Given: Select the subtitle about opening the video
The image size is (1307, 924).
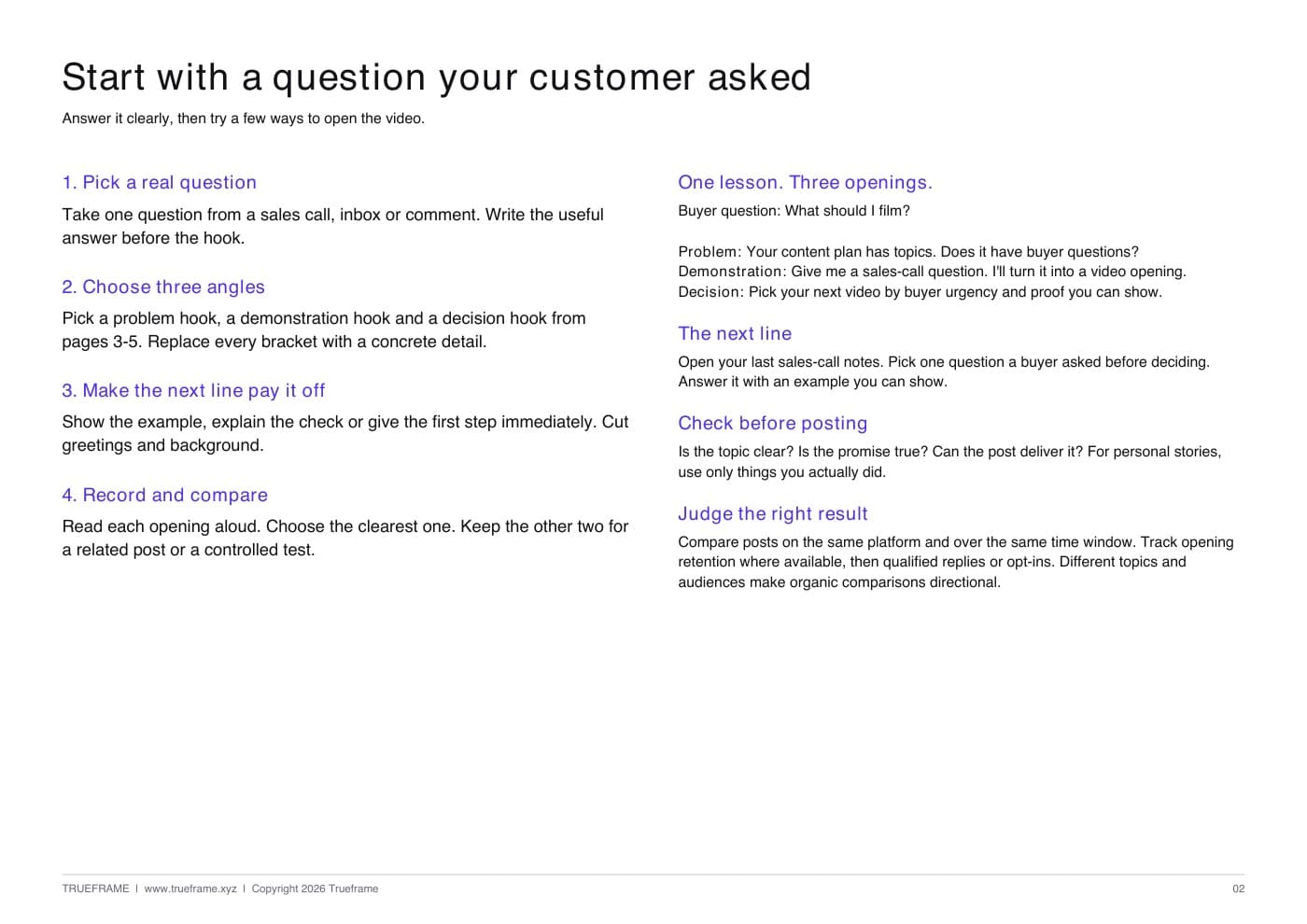Looking at the screenshot, I should point(244,119).
